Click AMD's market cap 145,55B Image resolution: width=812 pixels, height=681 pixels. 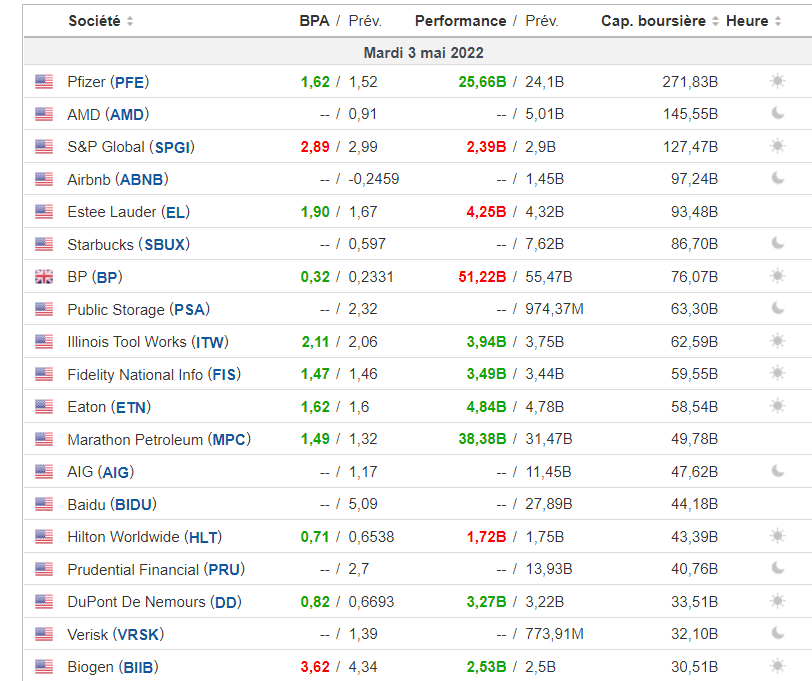(x=690, y=114)
